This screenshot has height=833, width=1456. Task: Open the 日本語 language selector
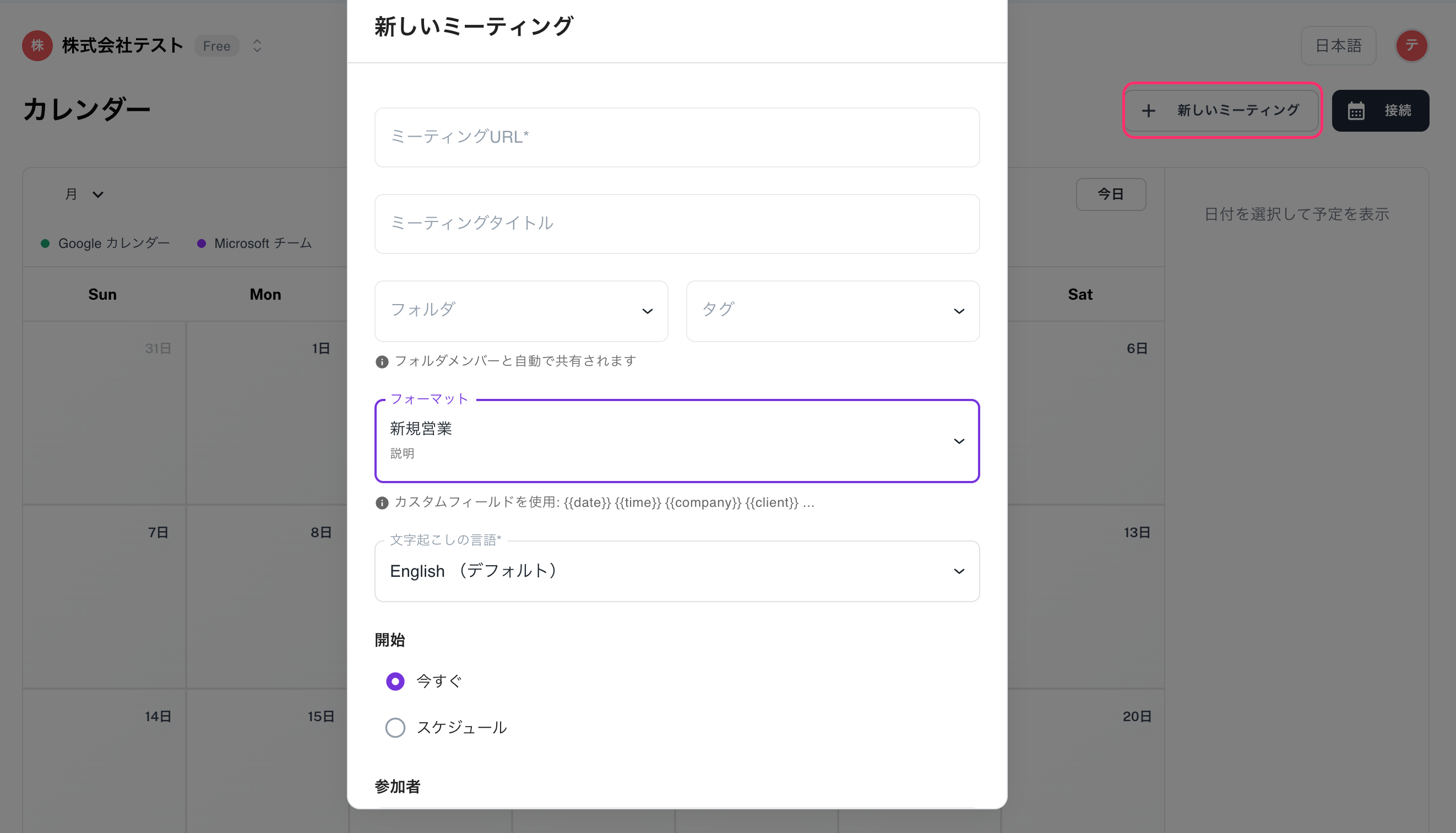pyautogui.click(x=1338, y=46)
